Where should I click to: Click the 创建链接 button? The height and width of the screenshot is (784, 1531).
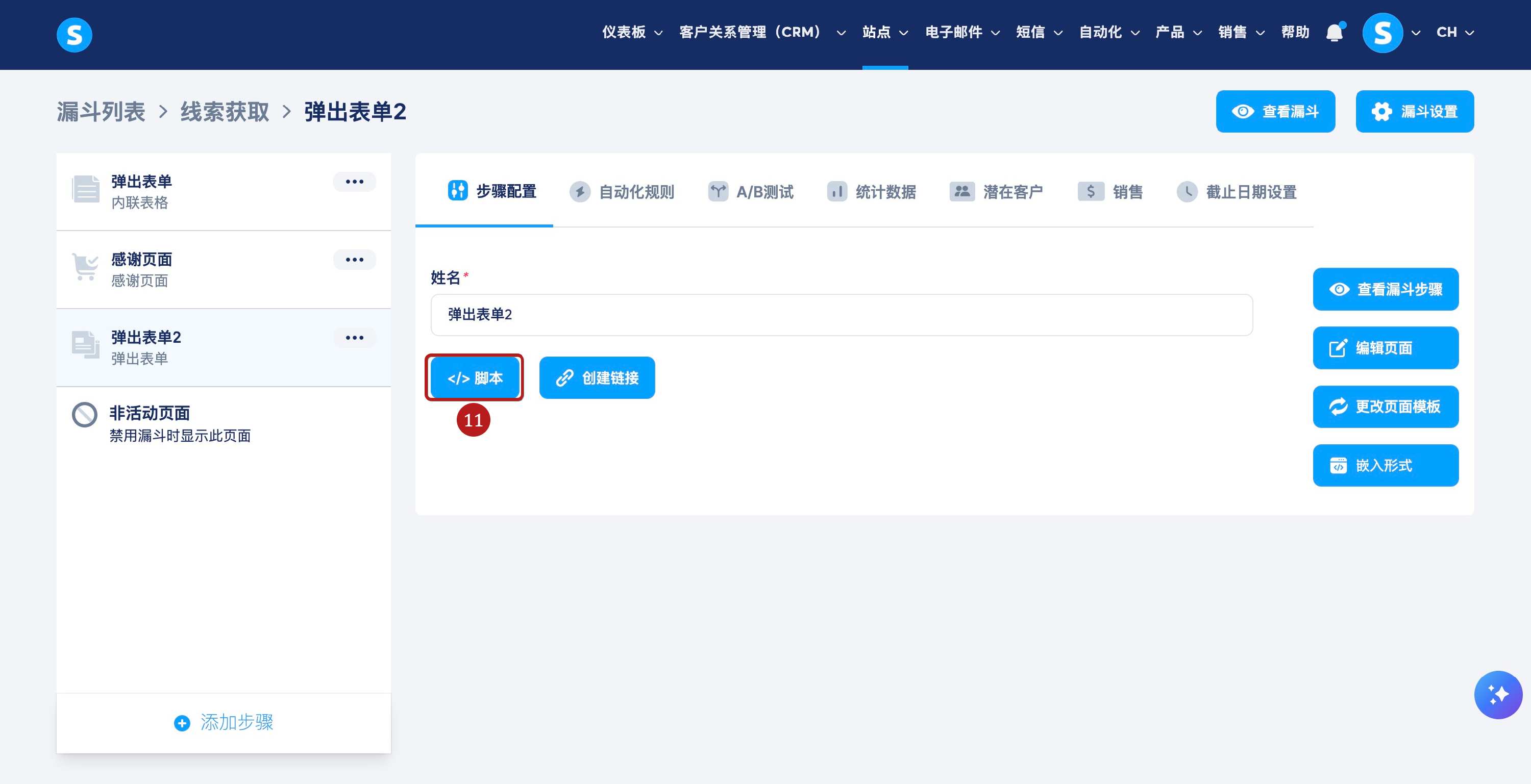point(597,378)
